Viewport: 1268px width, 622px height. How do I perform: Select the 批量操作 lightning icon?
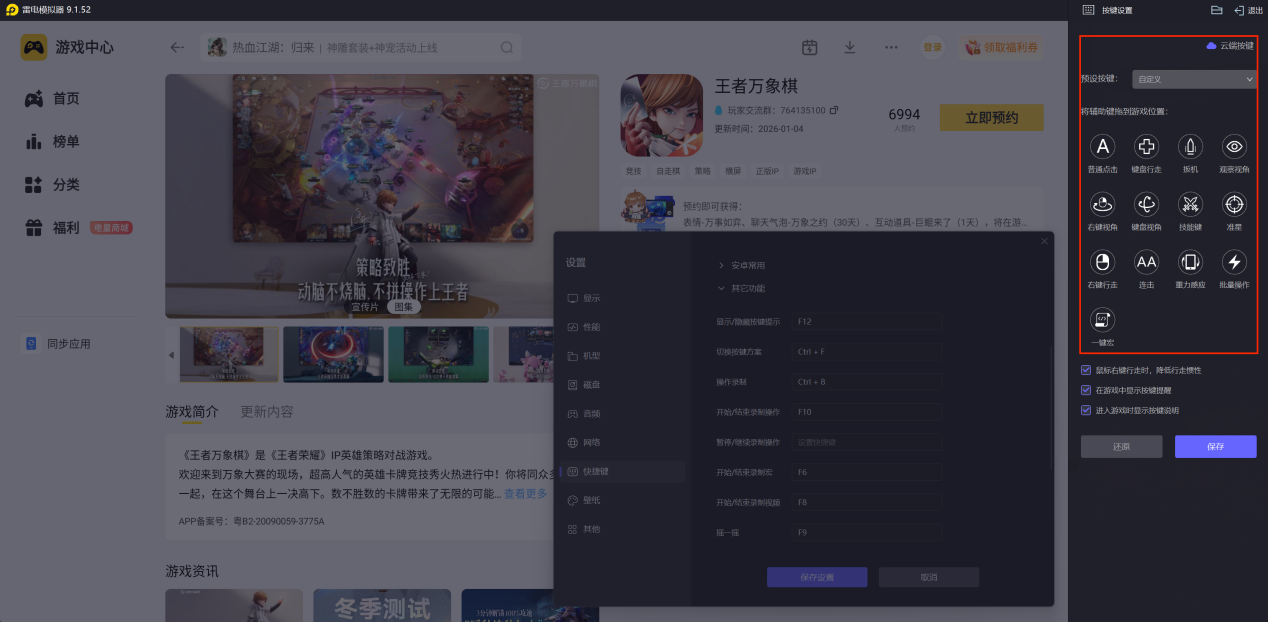click(x=1234, y=263)
